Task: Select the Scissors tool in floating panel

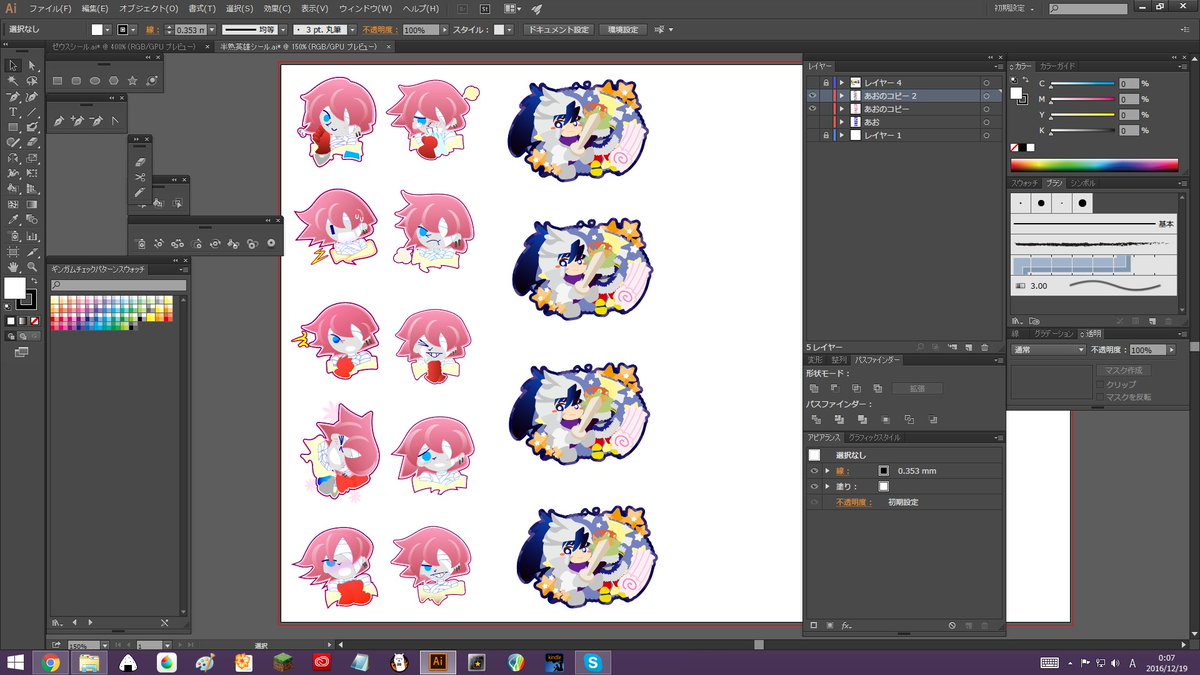Action: click(140, 178)
